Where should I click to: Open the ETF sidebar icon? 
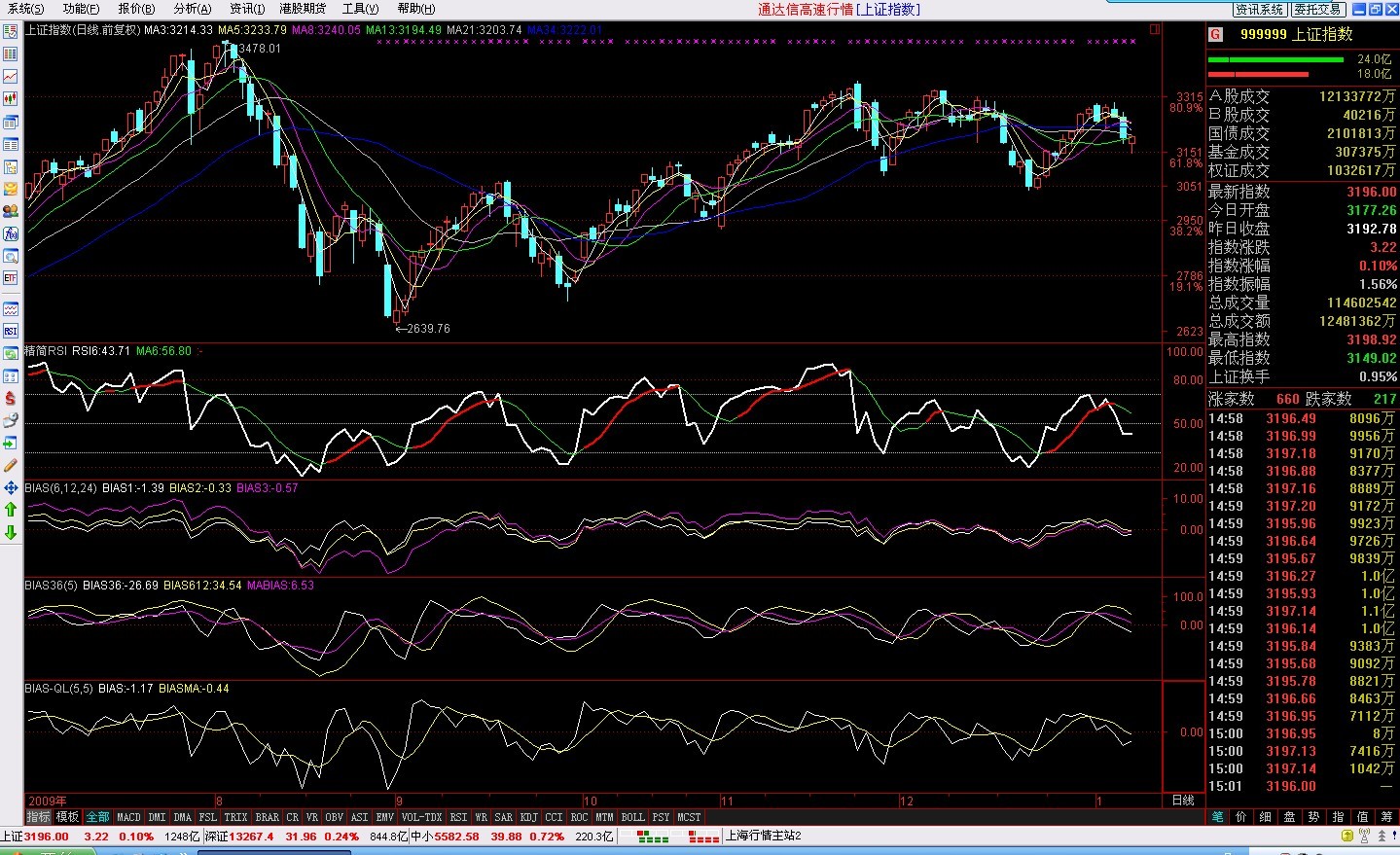11,278
